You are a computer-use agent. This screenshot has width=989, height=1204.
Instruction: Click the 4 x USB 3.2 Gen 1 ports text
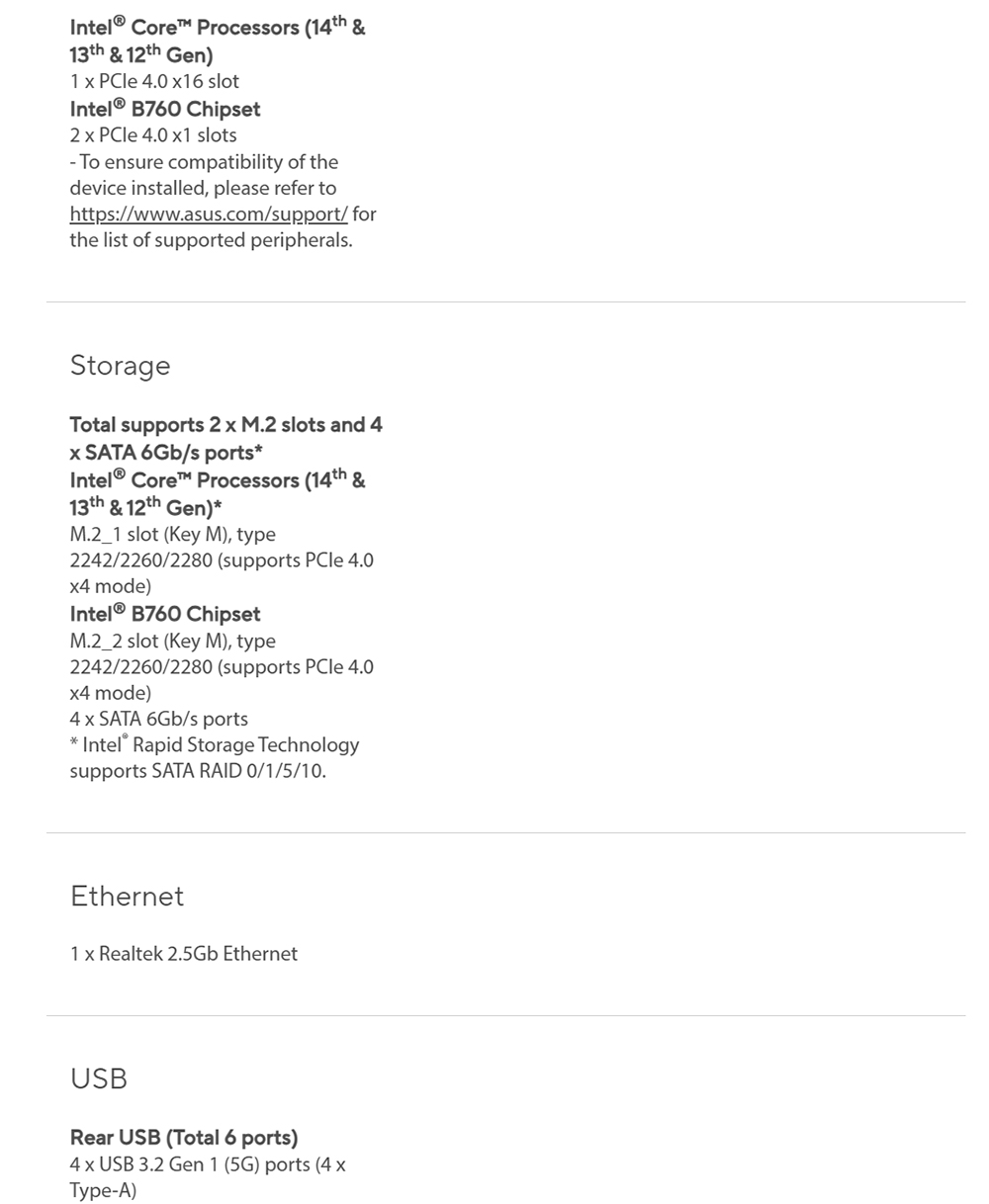[208, 1177]
